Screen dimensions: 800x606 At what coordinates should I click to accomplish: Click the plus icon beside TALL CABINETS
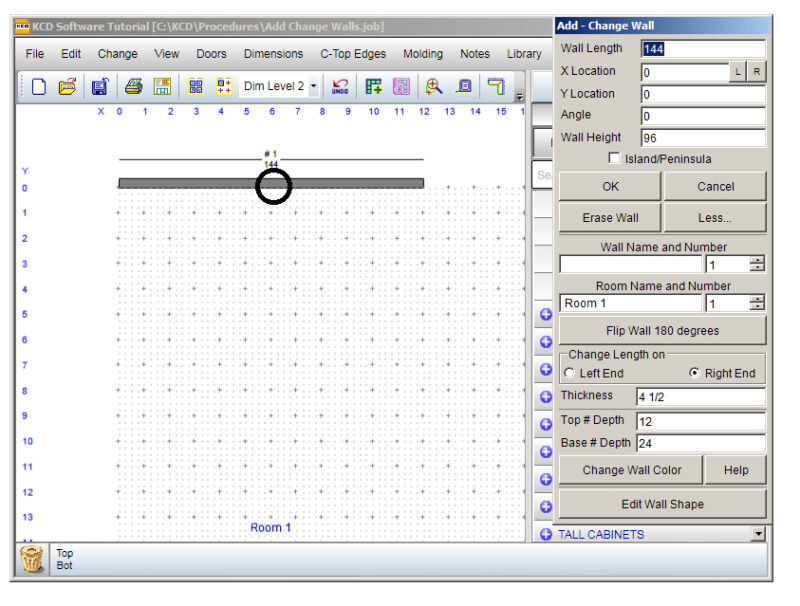click(546, 535)
